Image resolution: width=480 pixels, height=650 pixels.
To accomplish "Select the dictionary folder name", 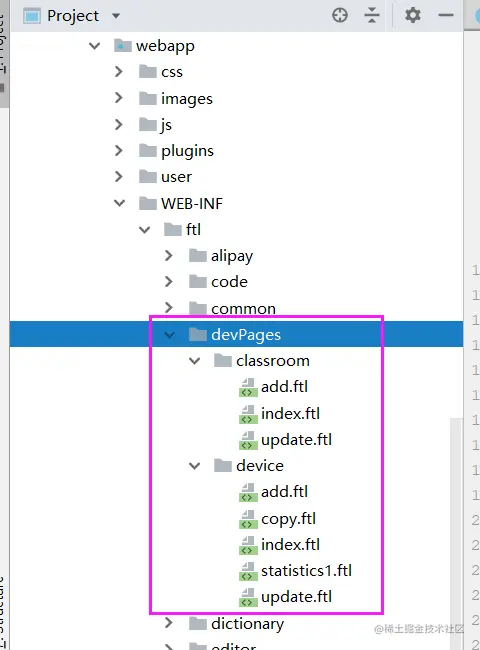I will pyautogui.click(x=247, y=623).
